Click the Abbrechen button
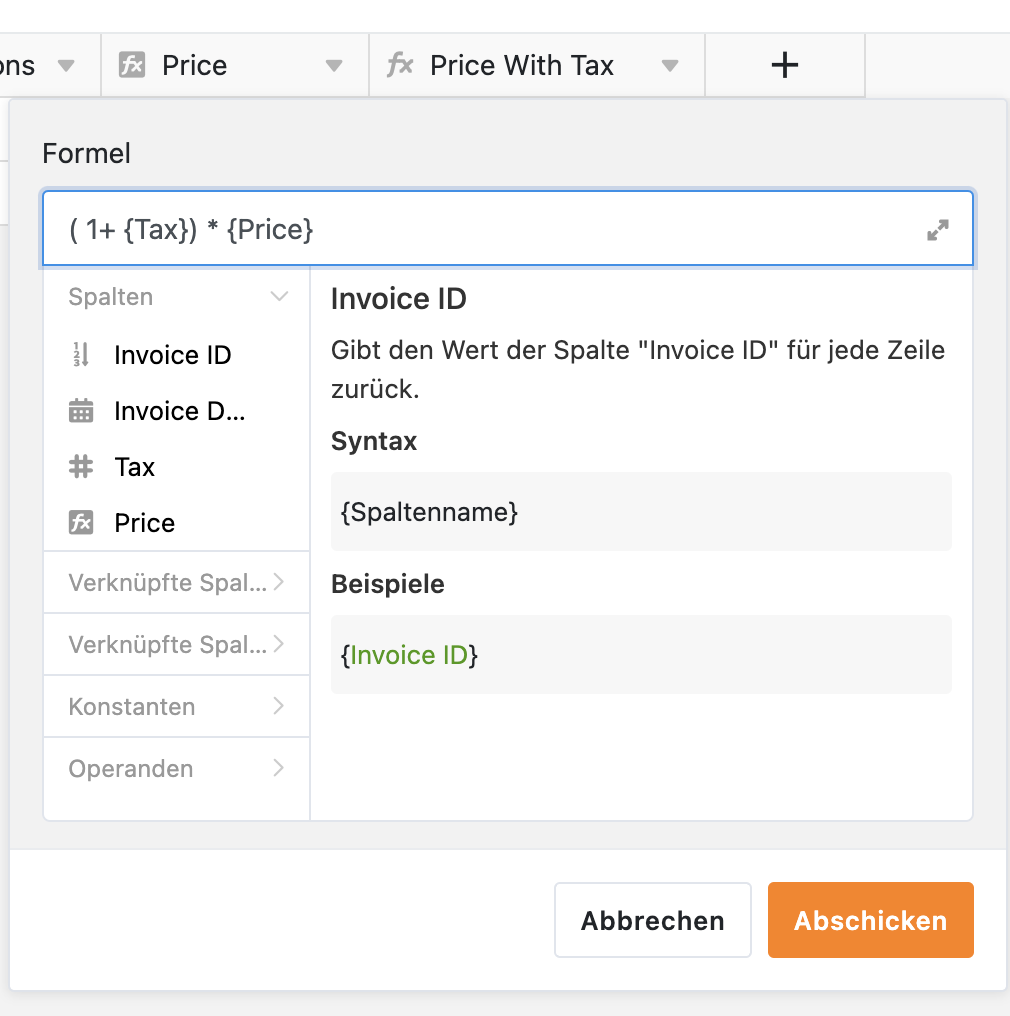 click(652, 920)
